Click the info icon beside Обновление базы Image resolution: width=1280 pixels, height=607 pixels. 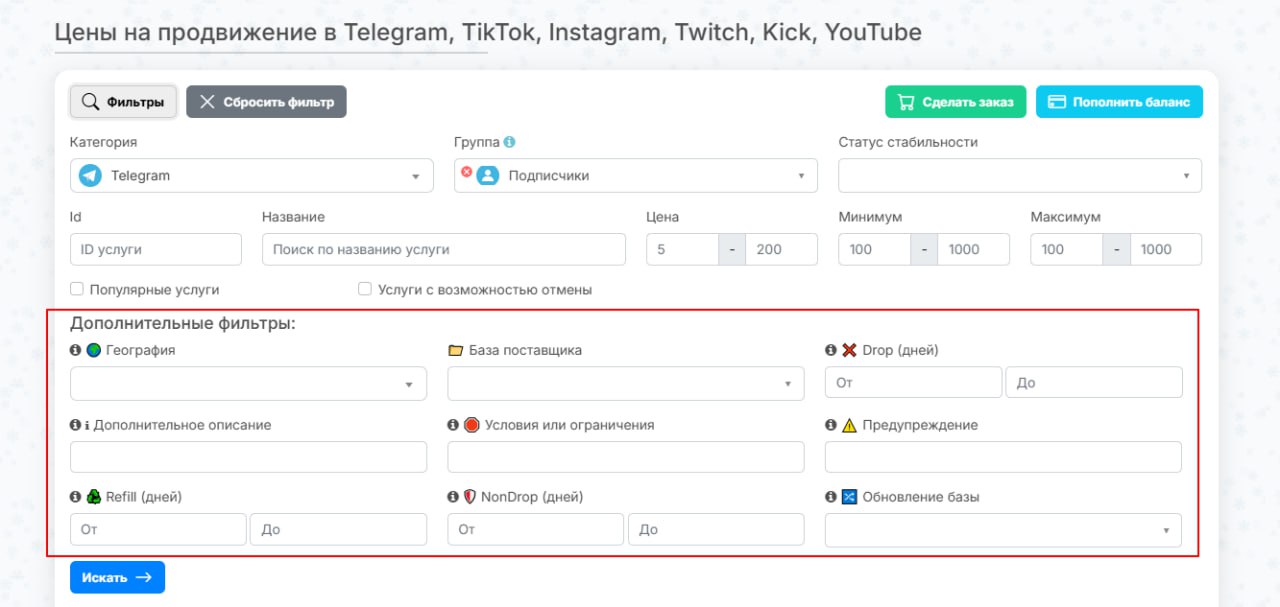830,496
